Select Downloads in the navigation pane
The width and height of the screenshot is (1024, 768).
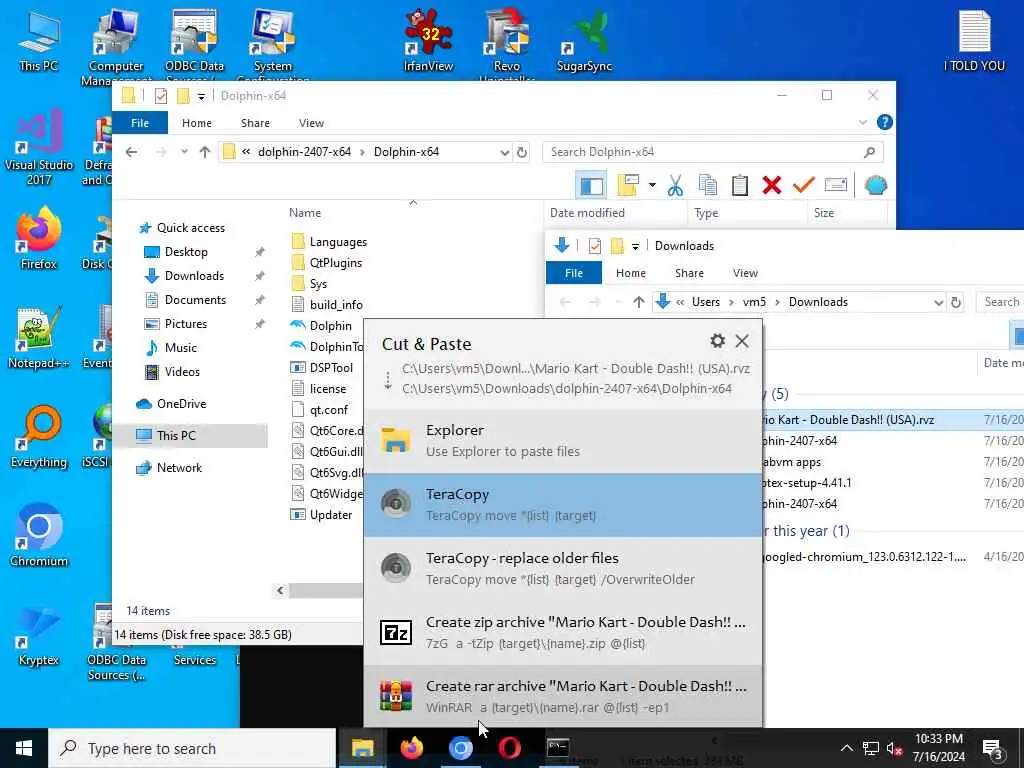pos(194,276)
